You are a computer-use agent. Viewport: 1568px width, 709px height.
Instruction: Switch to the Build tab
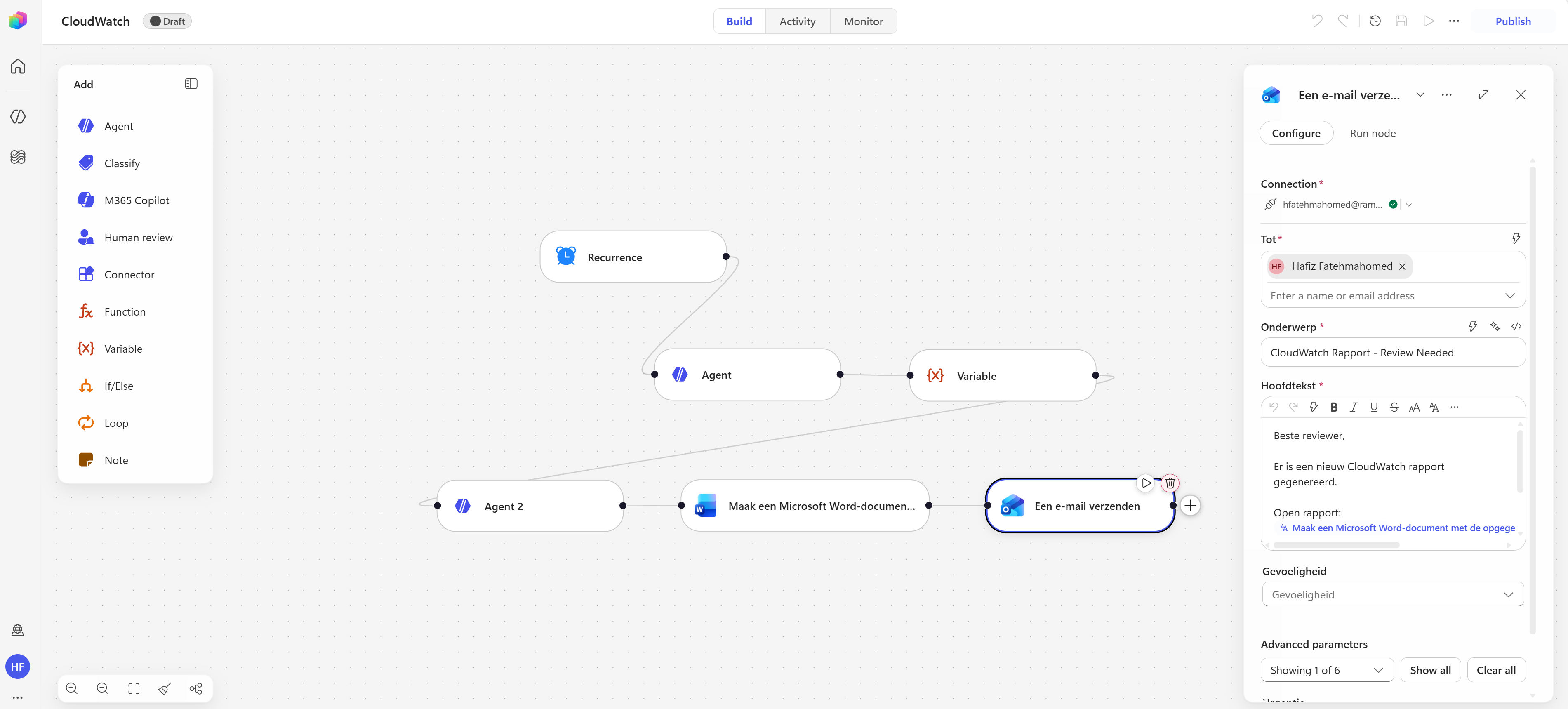point(739,21)
